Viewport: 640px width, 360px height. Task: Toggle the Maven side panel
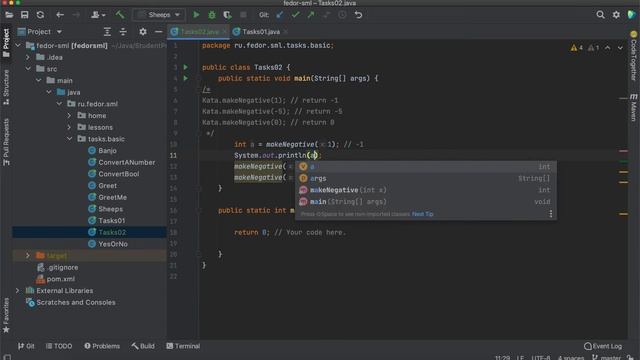(x=633, y=107)
